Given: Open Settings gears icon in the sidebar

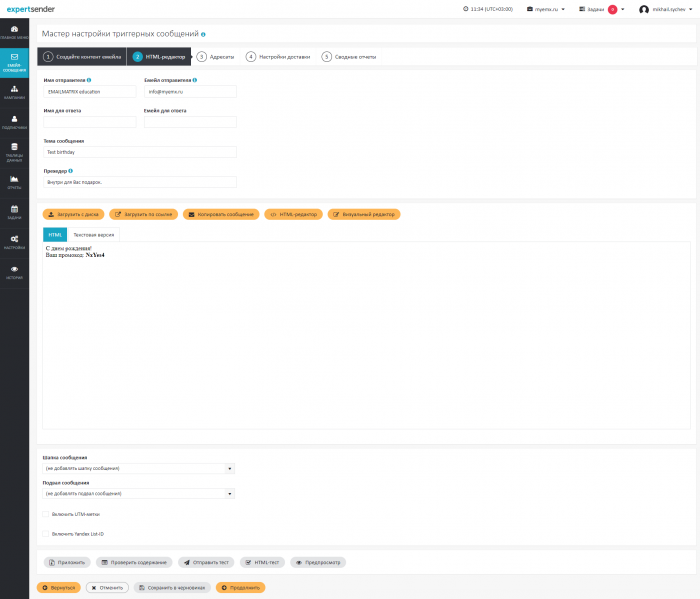Looking at the screenshot, I should pos(14,241).
